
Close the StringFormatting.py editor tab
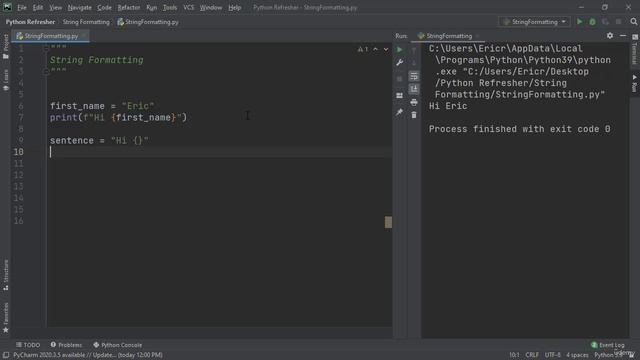click(84, 36)
